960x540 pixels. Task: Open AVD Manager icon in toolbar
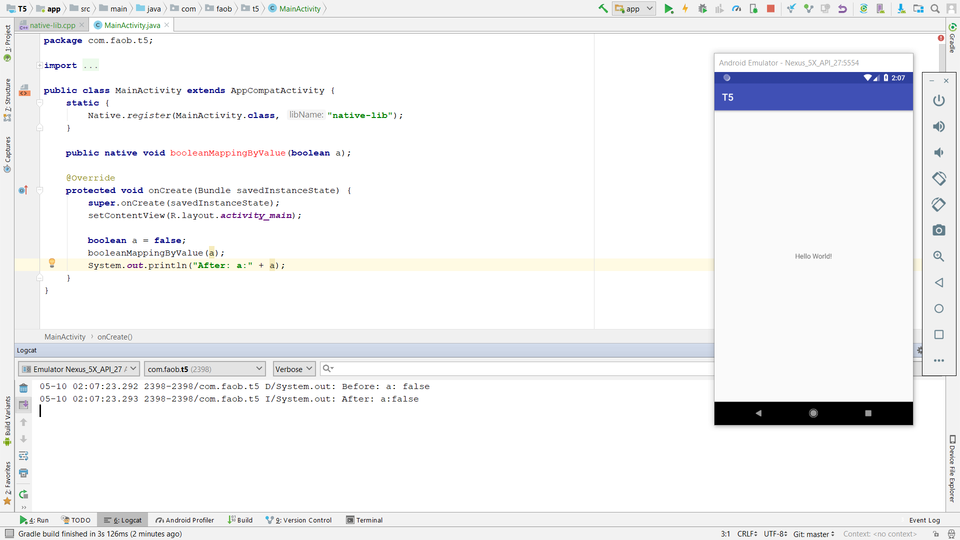click(x=880, y=9)
